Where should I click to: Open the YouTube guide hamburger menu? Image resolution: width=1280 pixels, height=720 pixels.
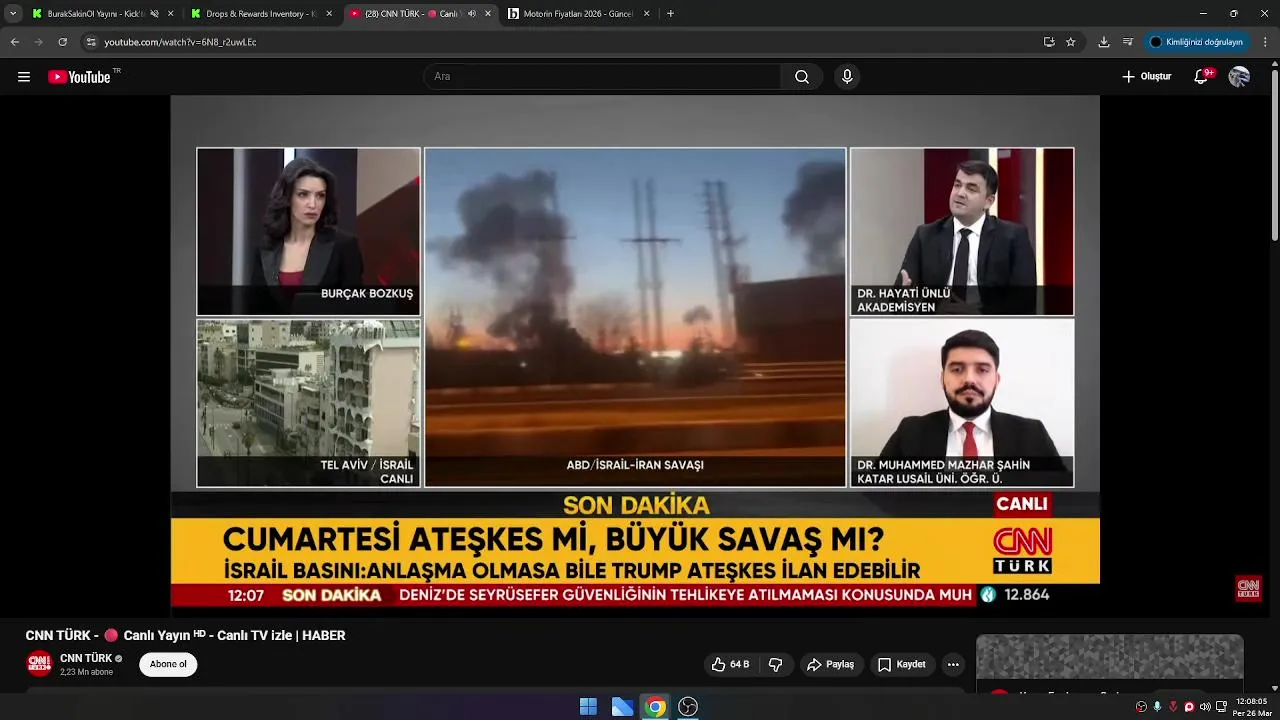pos(24,77)
